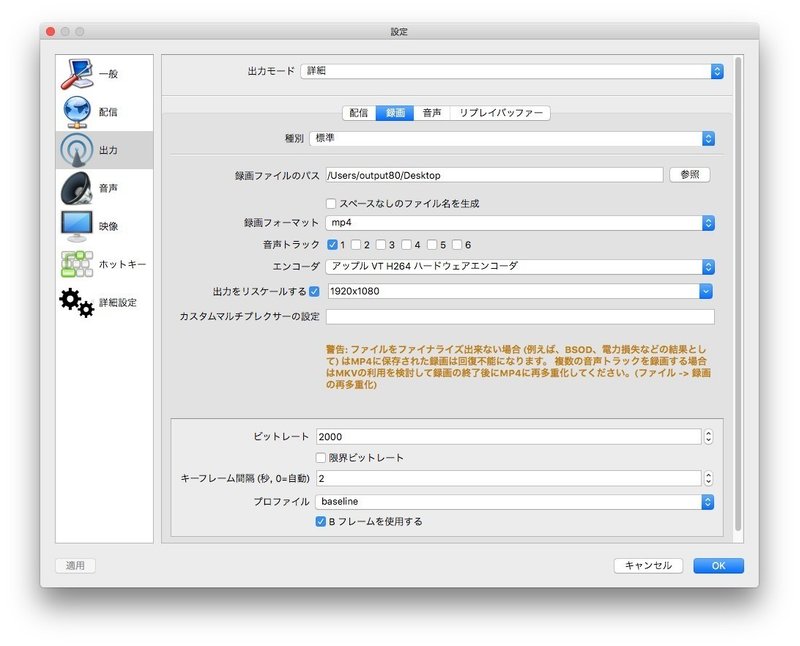Select the 録画 tab
The height and width of the screenshot is (646, 800).
[395, 113]
